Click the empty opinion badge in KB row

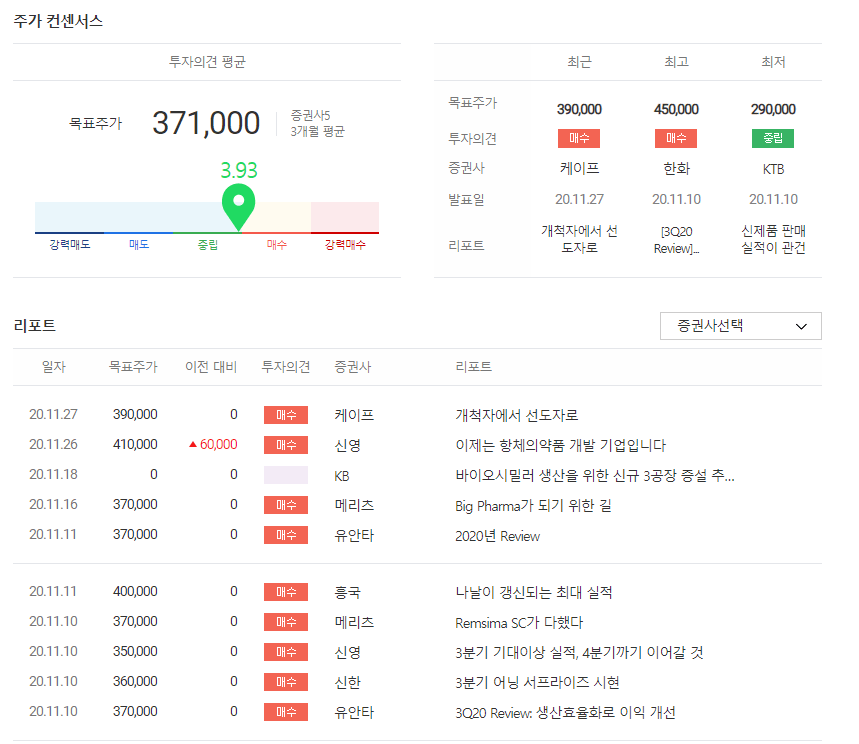(285, 475)
